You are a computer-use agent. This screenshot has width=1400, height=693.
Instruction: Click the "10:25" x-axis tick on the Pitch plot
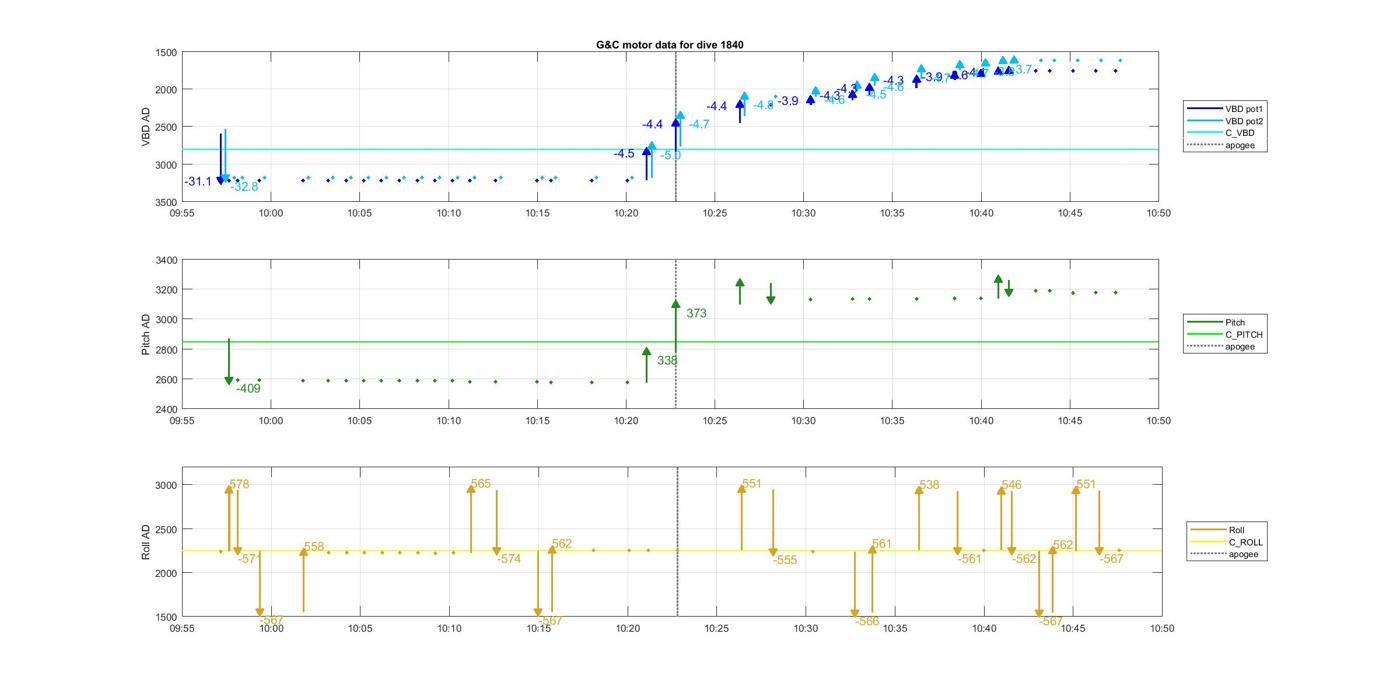click(x=715, y=421)
